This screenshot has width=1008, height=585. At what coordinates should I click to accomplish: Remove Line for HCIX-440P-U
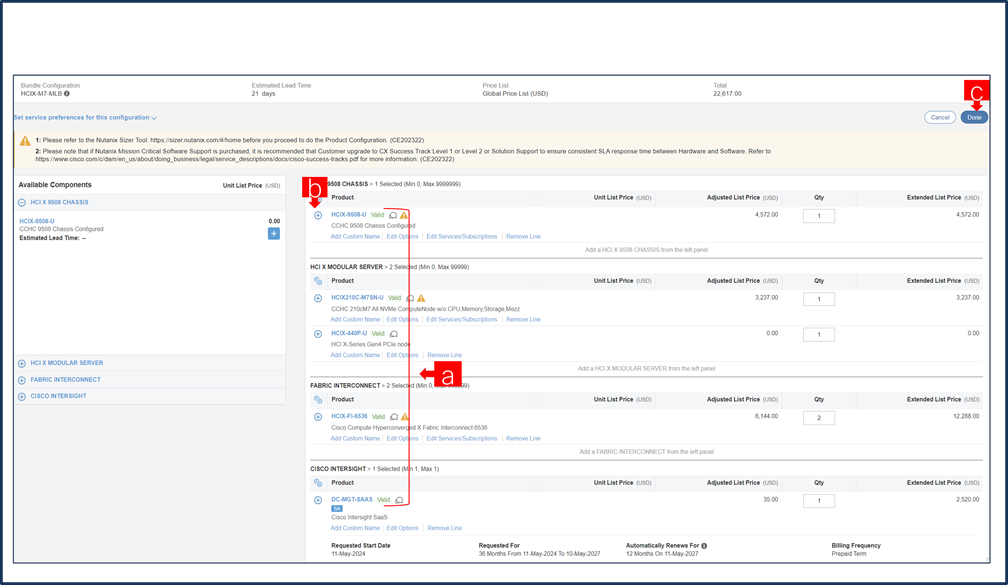tap(445, 356)
